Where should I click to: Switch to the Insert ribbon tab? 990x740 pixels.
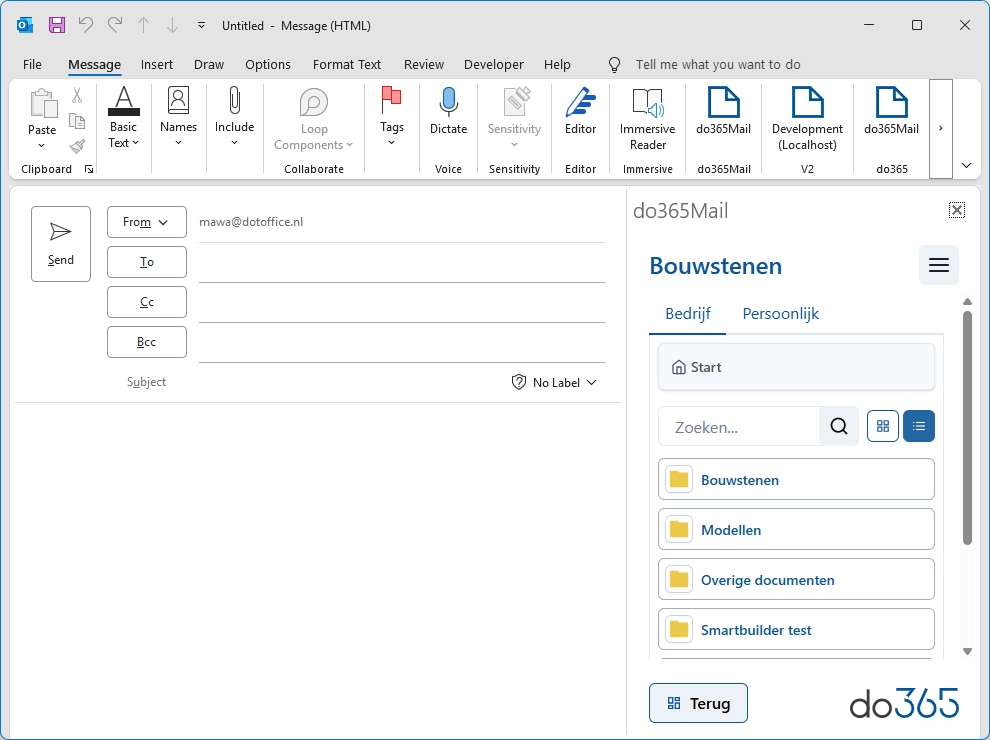[157, 64]
